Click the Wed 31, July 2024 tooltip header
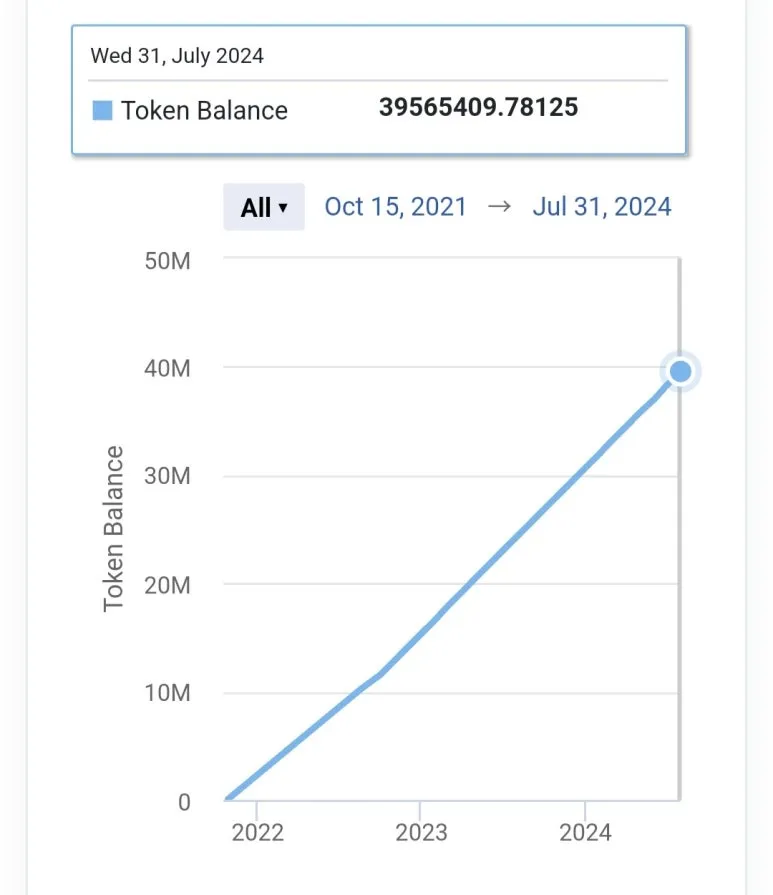 (177, 56)
